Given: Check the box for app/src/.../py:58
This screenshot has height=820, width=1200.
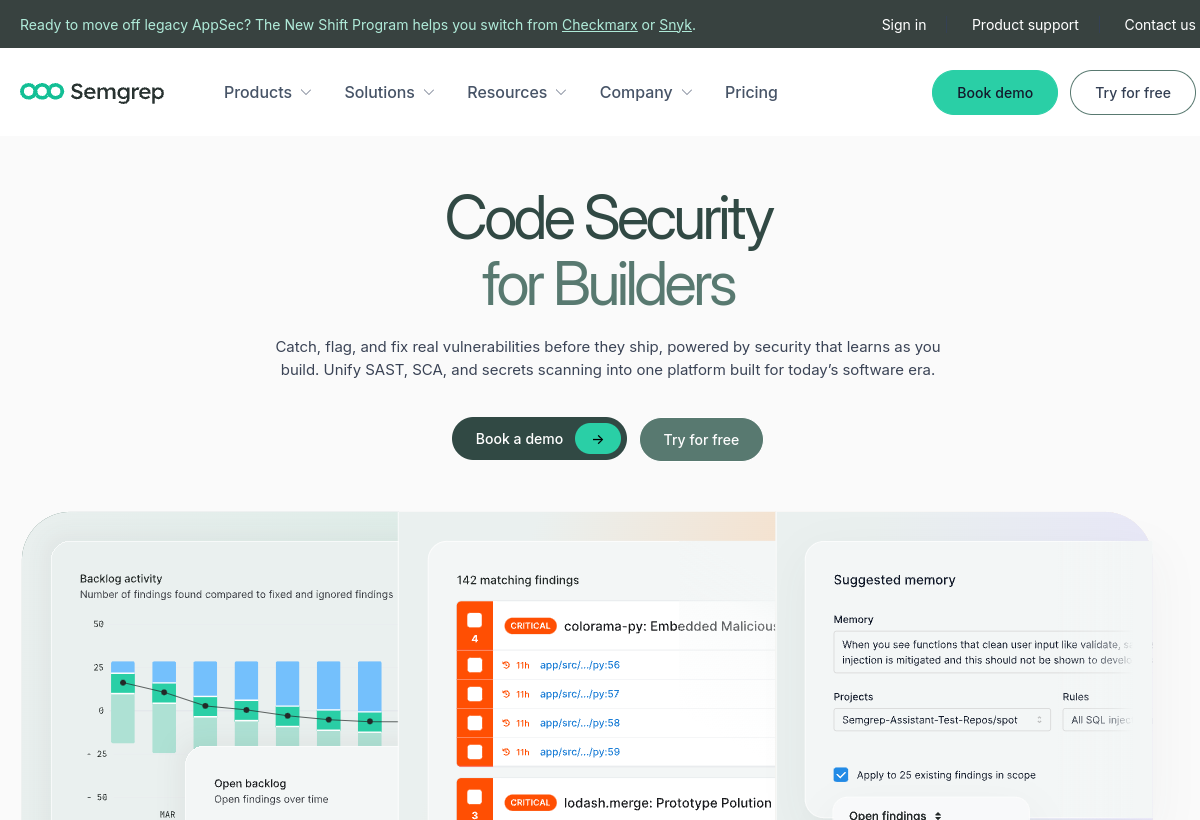Looking at the screenshot, I should pyautogui.click(x=475, y=723).
